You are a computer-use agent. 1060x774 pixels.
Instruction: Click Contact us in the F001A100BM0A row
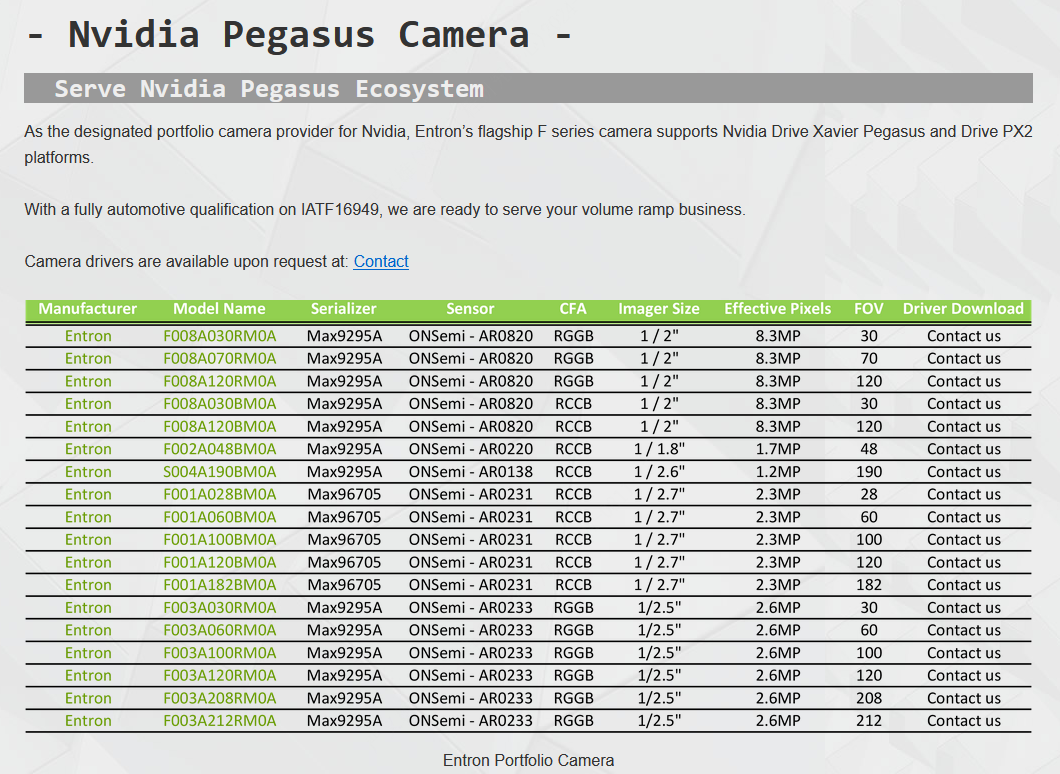point(963,539)
